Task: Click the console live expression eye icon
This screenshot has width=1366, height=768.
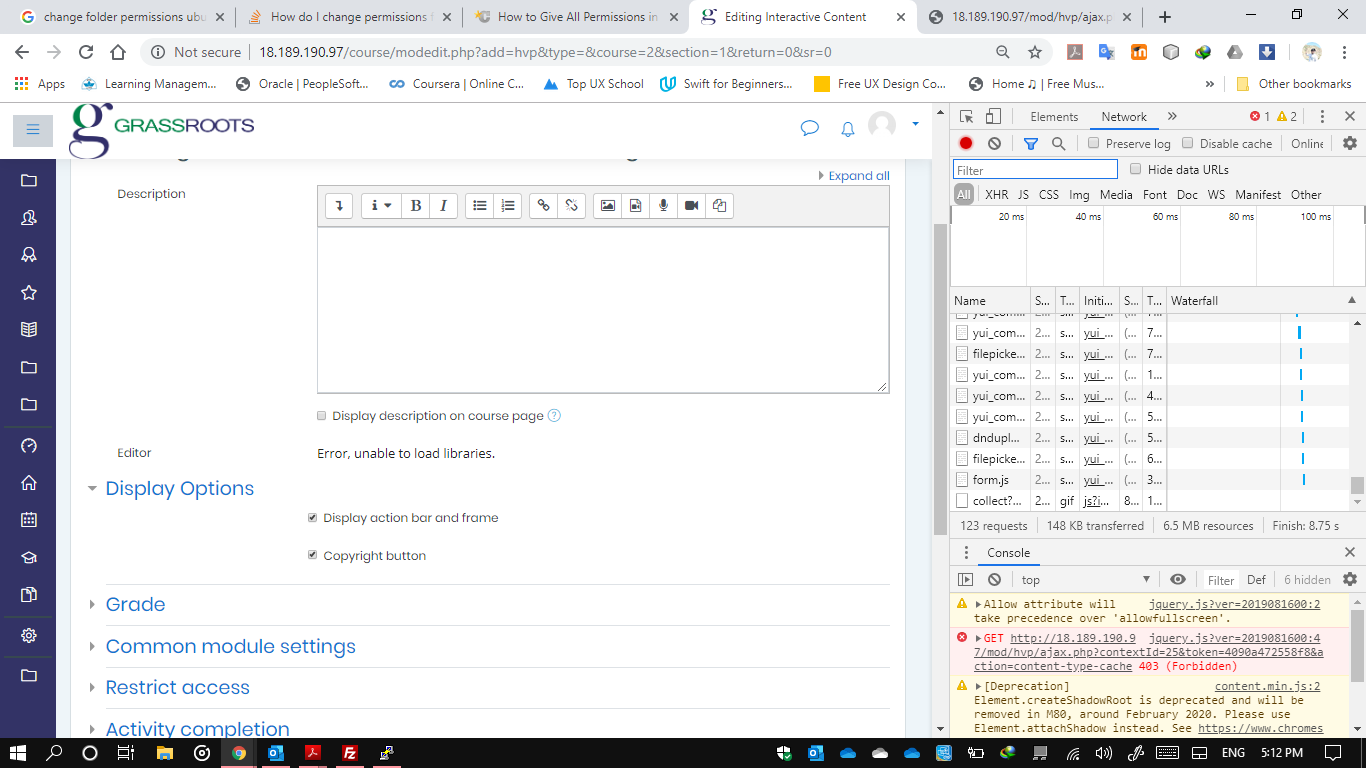Action: coord(1178,580)
